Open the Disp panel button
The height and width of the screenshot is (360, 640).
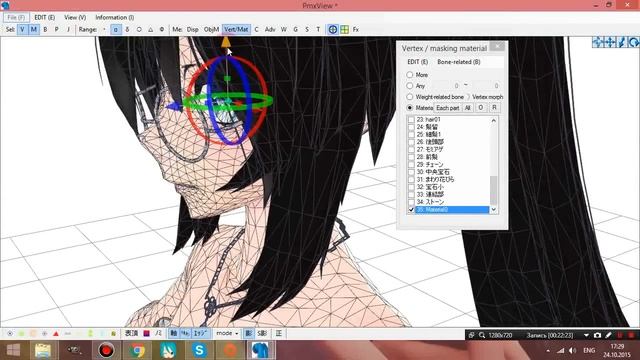click(192, 29)
